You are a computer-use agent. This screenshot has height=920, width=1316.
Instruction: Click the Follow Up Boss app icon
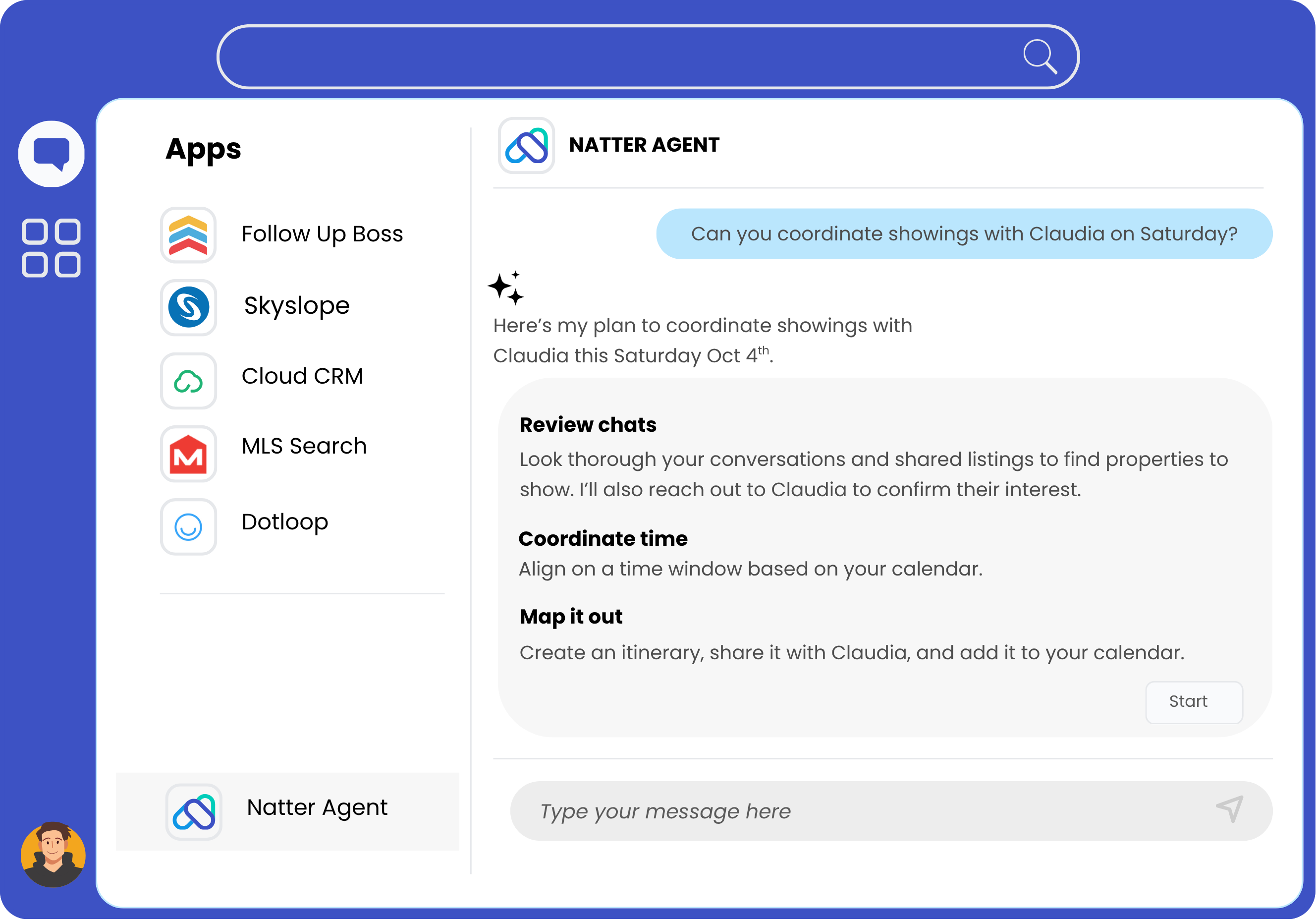click(189, 234)
